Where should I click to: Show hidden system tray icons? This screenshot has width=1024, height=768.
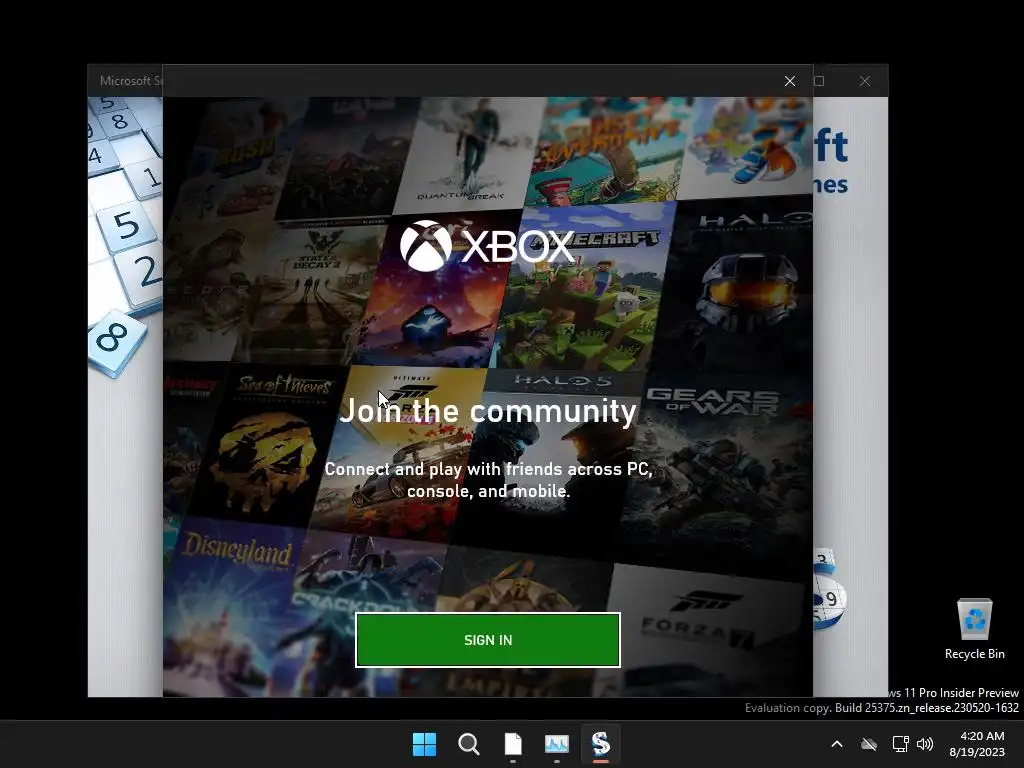click(x=837, y=744)
